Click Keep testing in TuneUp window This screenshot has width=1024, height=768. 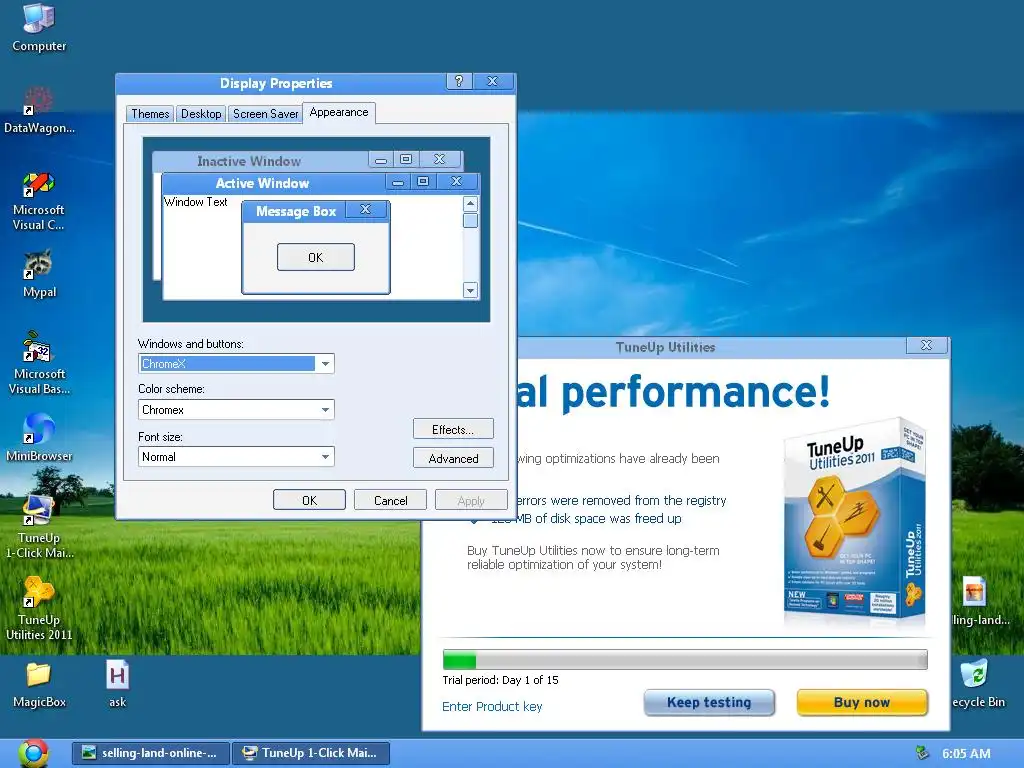click(x=709, y=703)
